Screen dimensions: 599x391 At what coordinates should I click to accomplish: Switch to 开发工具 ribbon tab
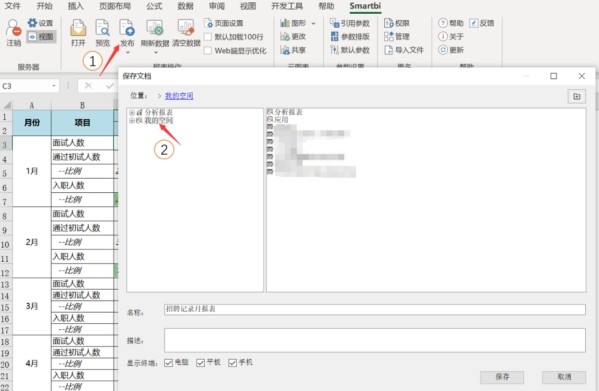(287, 6)
